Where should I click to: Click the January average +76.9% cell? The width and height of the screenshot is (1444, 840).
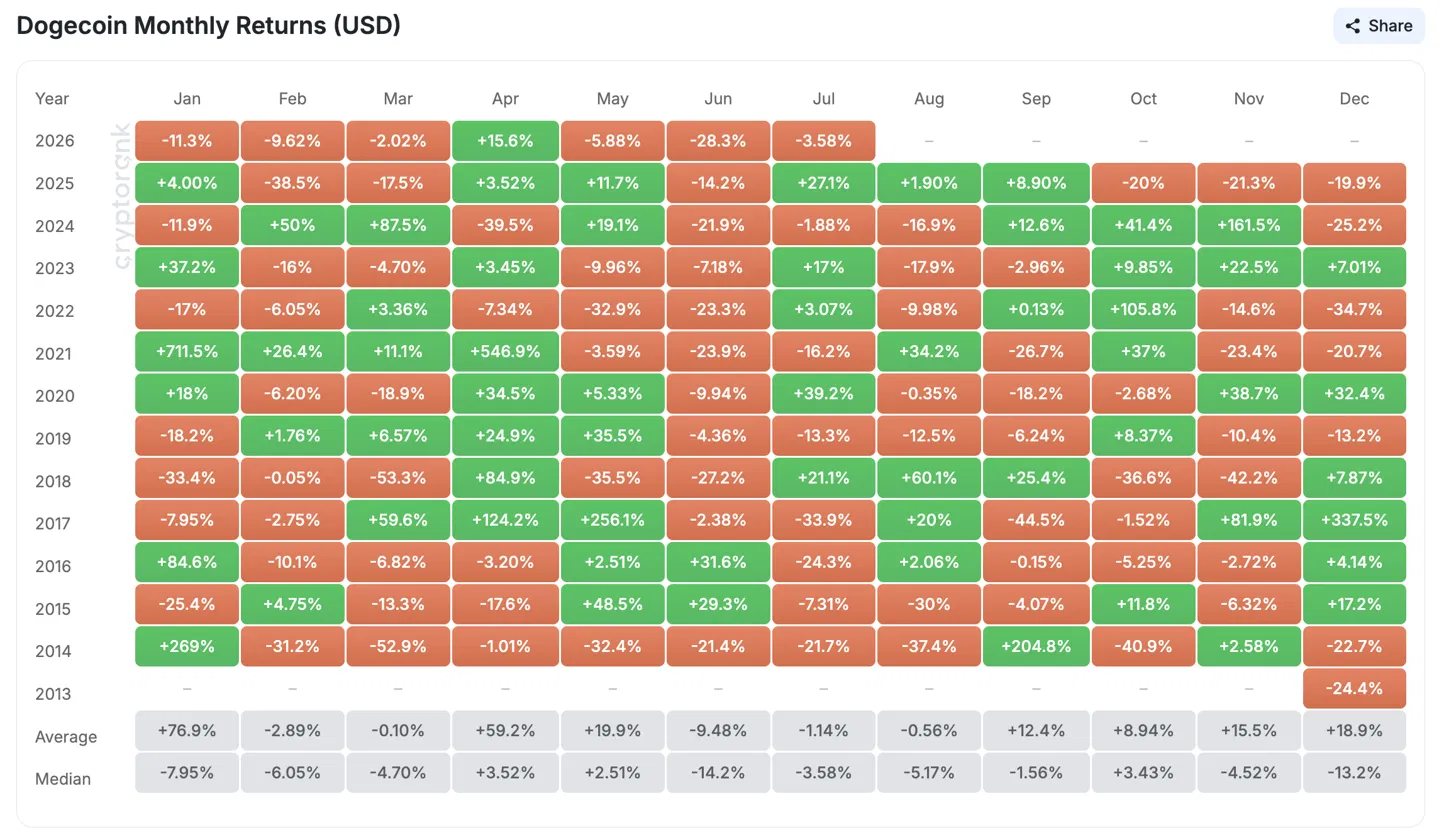187,730
